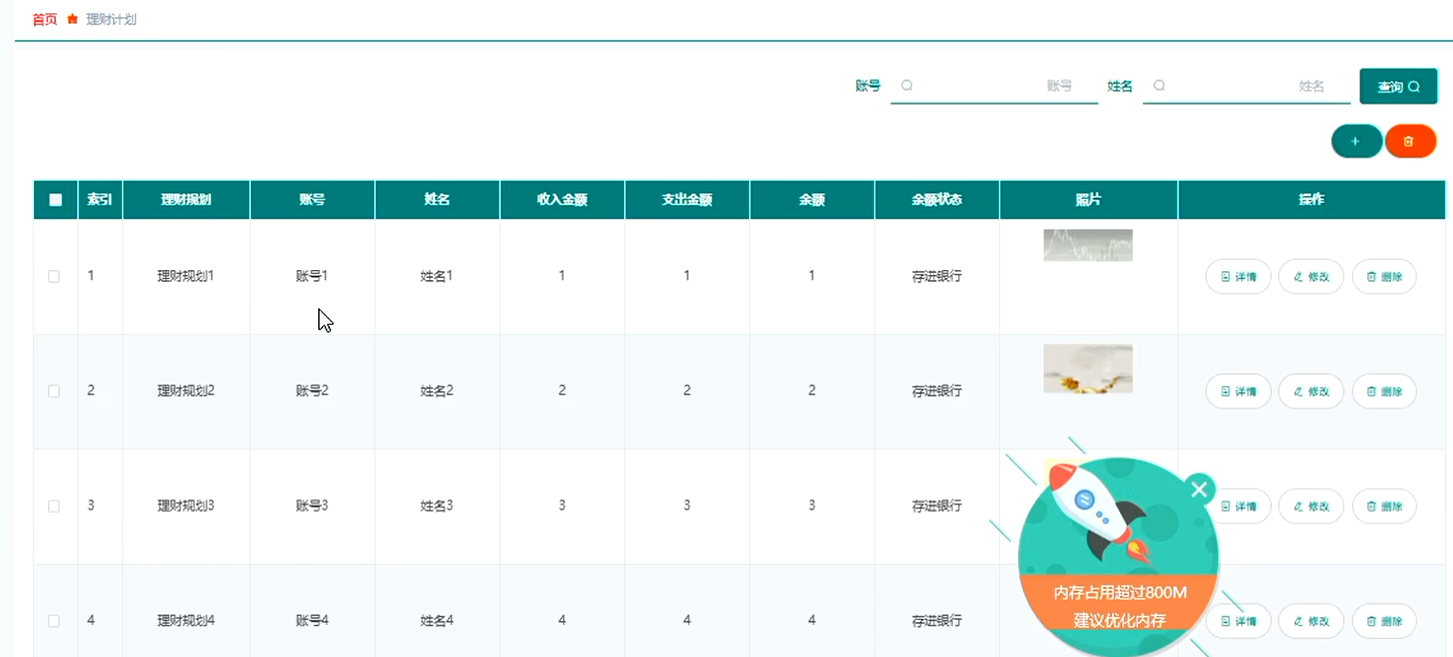The width and height of the screenshot is (1453, 657).
Task: Toggle the select-all checkbox in table header
Action: pos(55,199)
